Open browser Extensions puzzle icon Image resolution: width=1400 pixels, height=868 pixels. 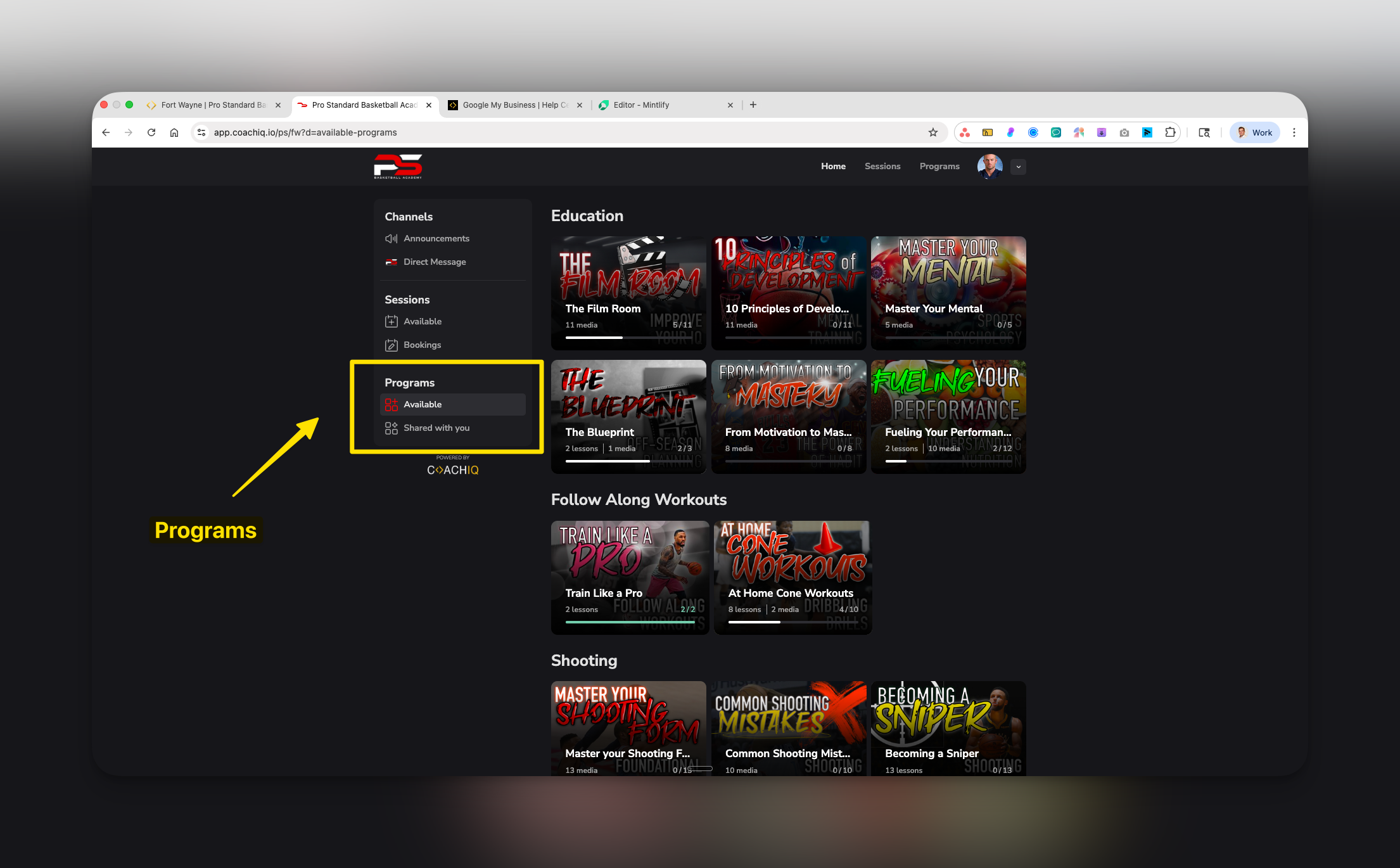point(1169,132)
